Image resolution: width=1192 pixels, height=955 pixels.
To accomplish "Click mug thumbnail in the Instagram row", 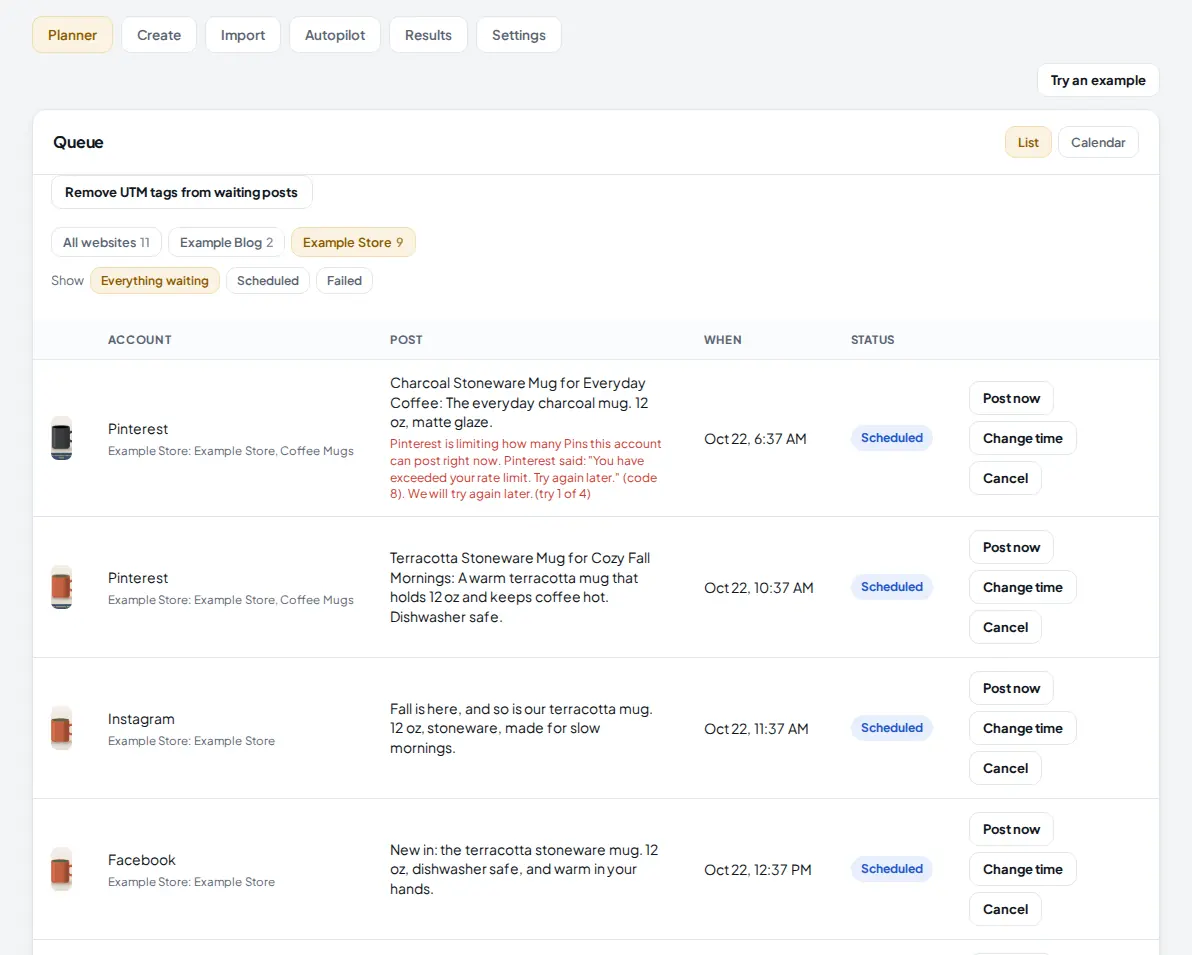I will [62, 728].
